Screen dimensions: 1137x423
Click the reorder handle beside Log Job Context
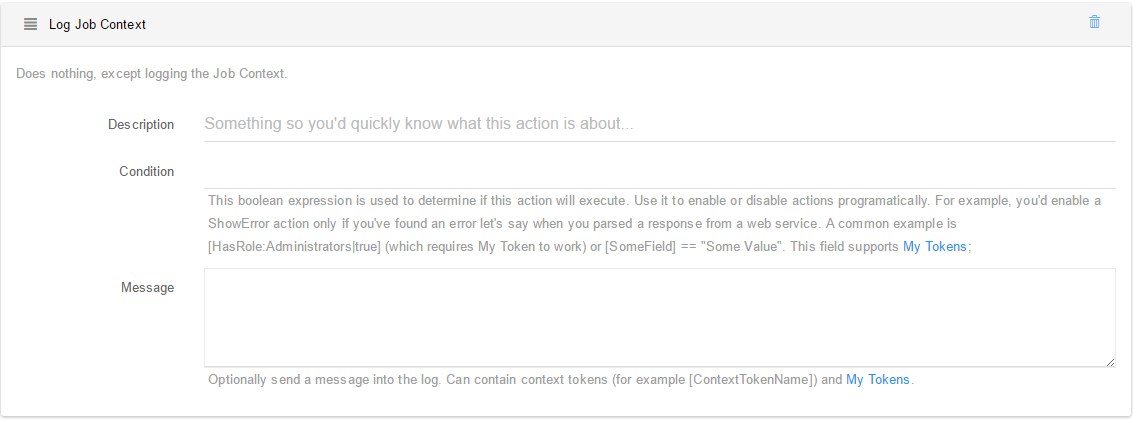[30, 24]
